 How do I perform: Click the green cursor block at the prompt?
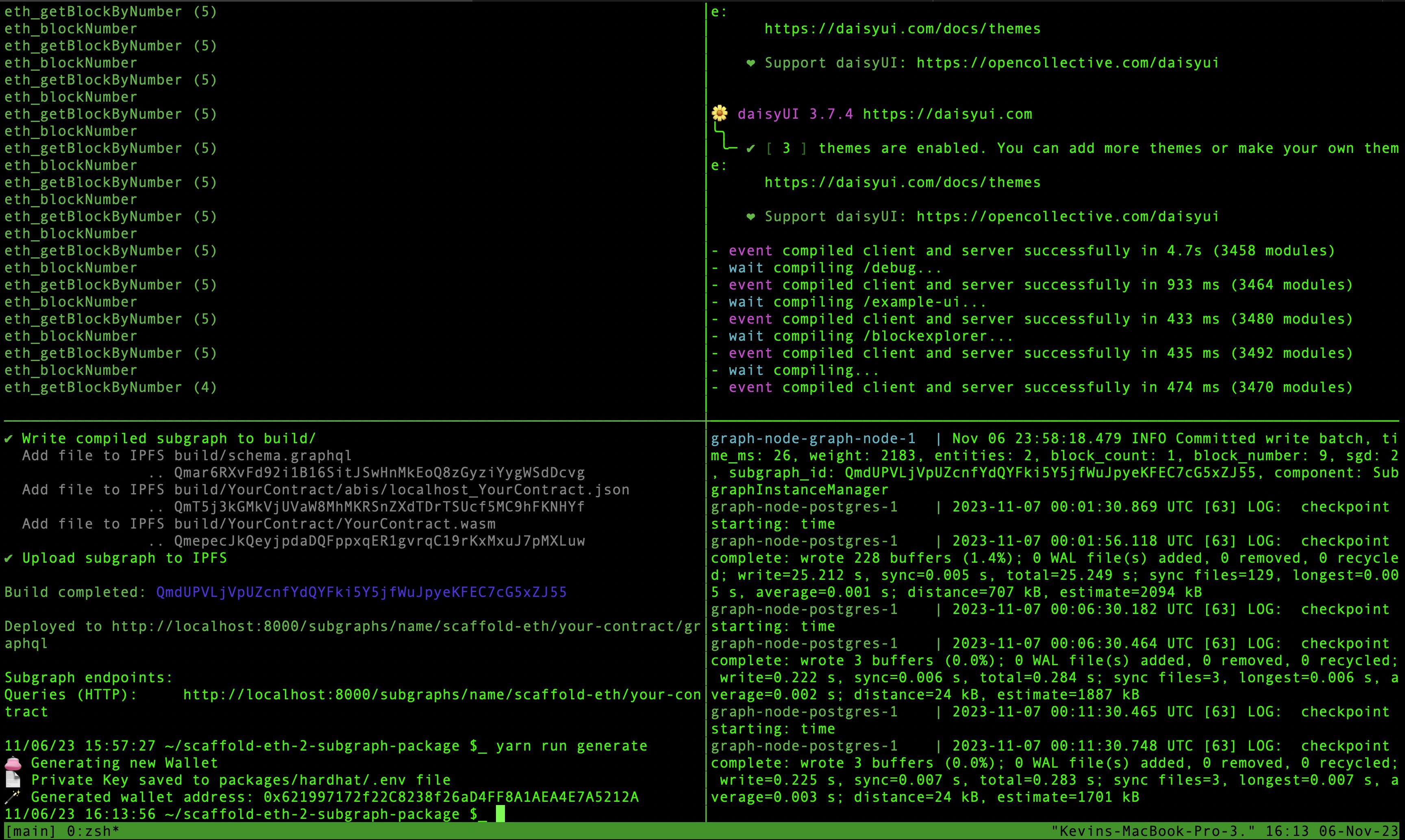500,814
